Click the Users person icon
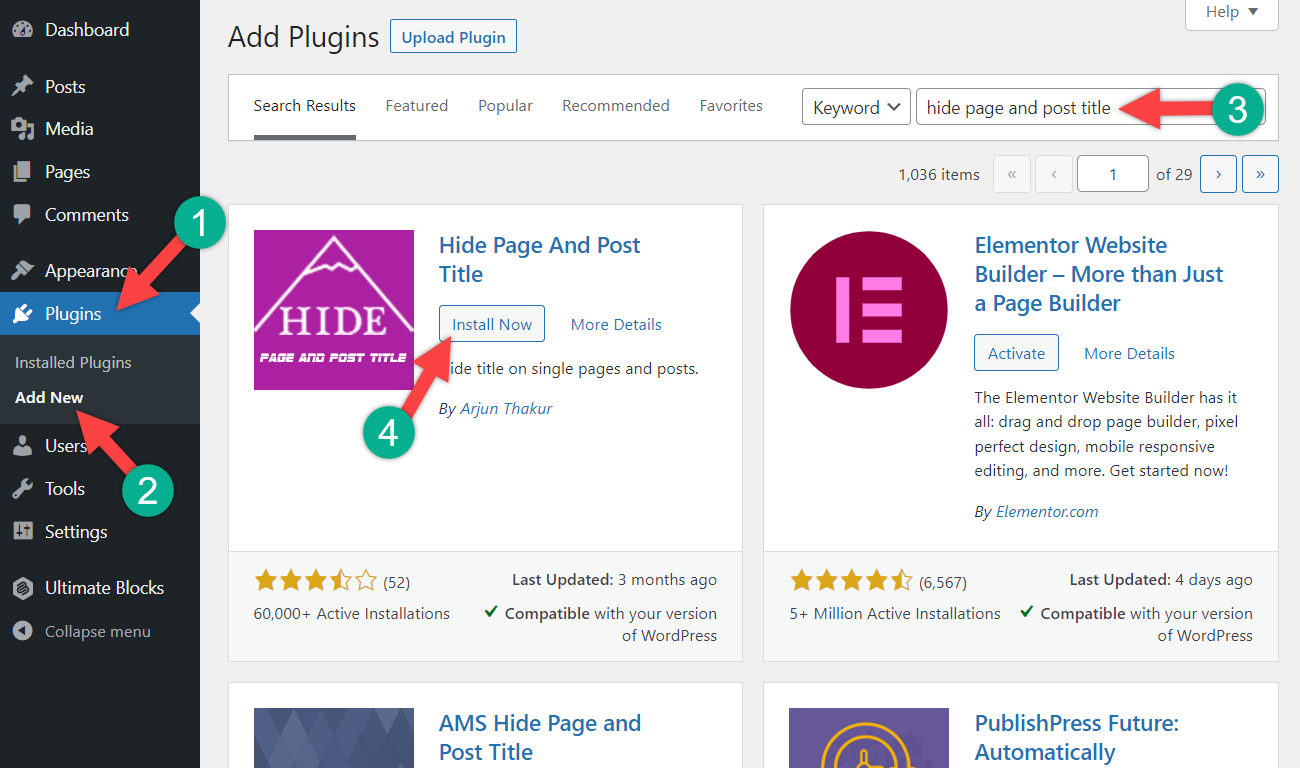Image resolution: width=1300 pixels, height=768 pixels. pyautogui.click(x=22, y=446)
